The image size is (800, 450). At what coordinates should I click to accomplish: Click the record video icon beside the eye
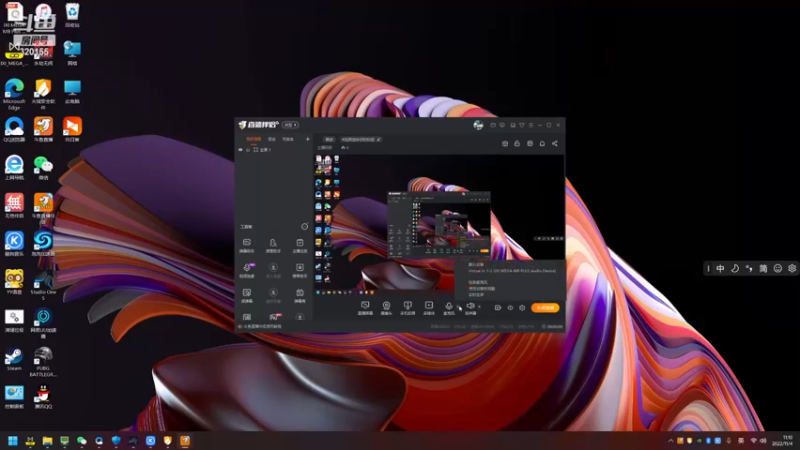tap(498, 308)
